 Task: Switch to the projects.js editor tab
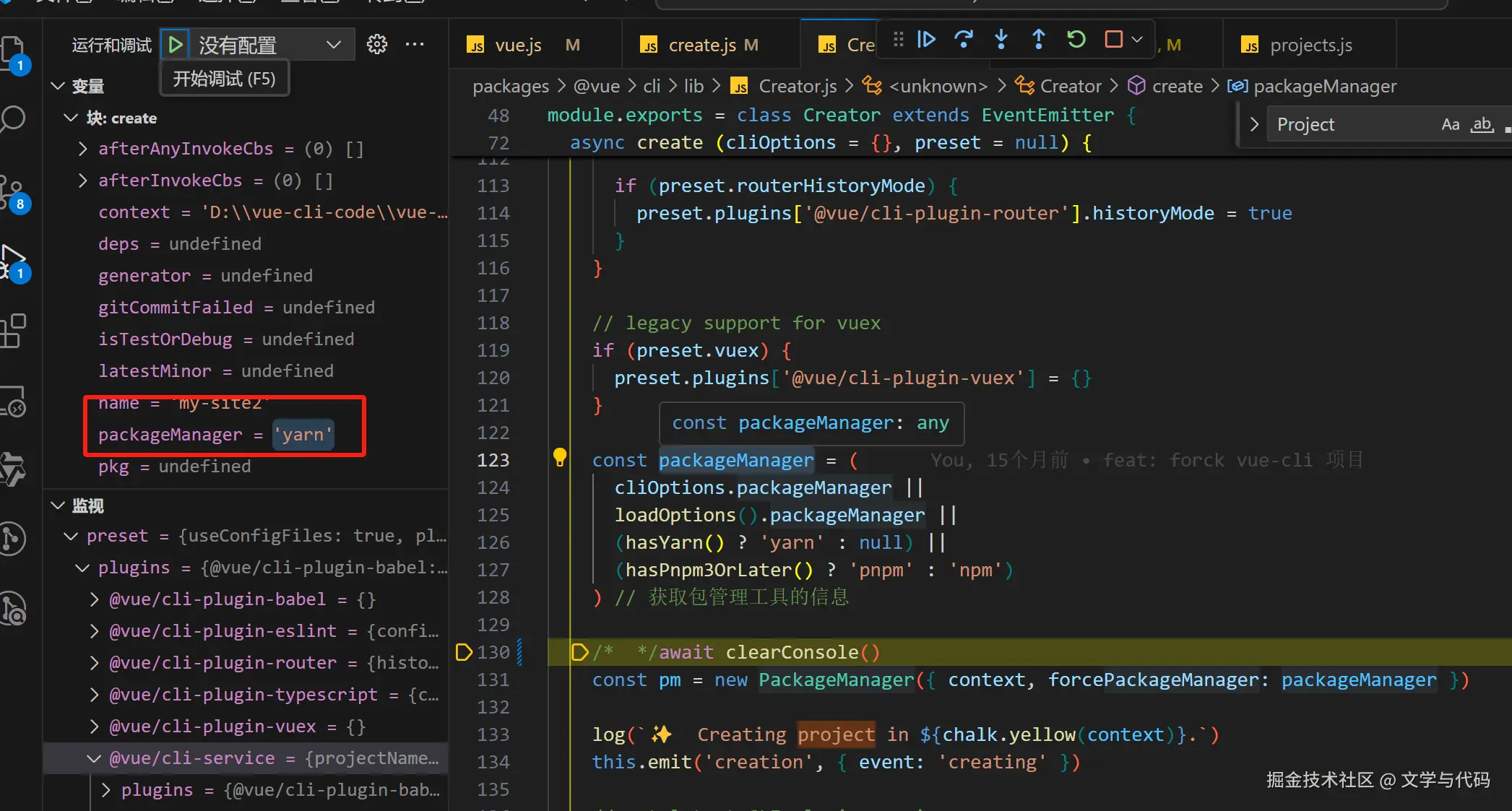(1310, 45)
